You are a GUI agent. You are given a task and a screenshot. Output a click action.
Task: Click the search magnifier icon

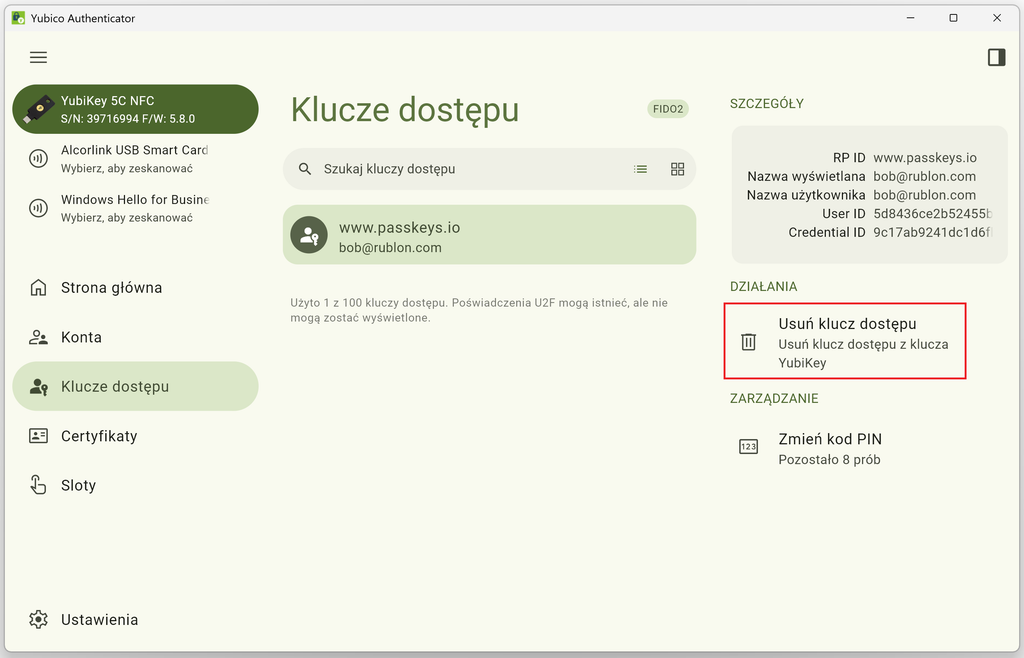pos(305,169)
